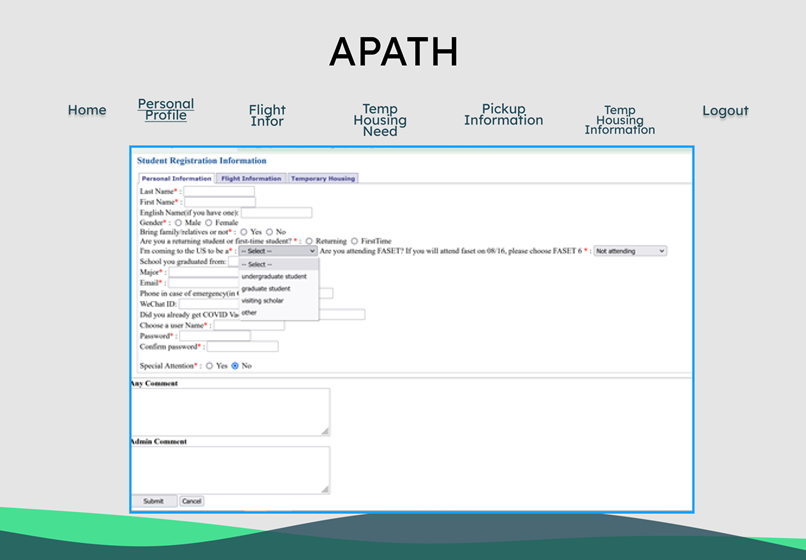Switch to the Personal Information tab
This screenshot has width=806, height=560.
(x=176, y=178)
